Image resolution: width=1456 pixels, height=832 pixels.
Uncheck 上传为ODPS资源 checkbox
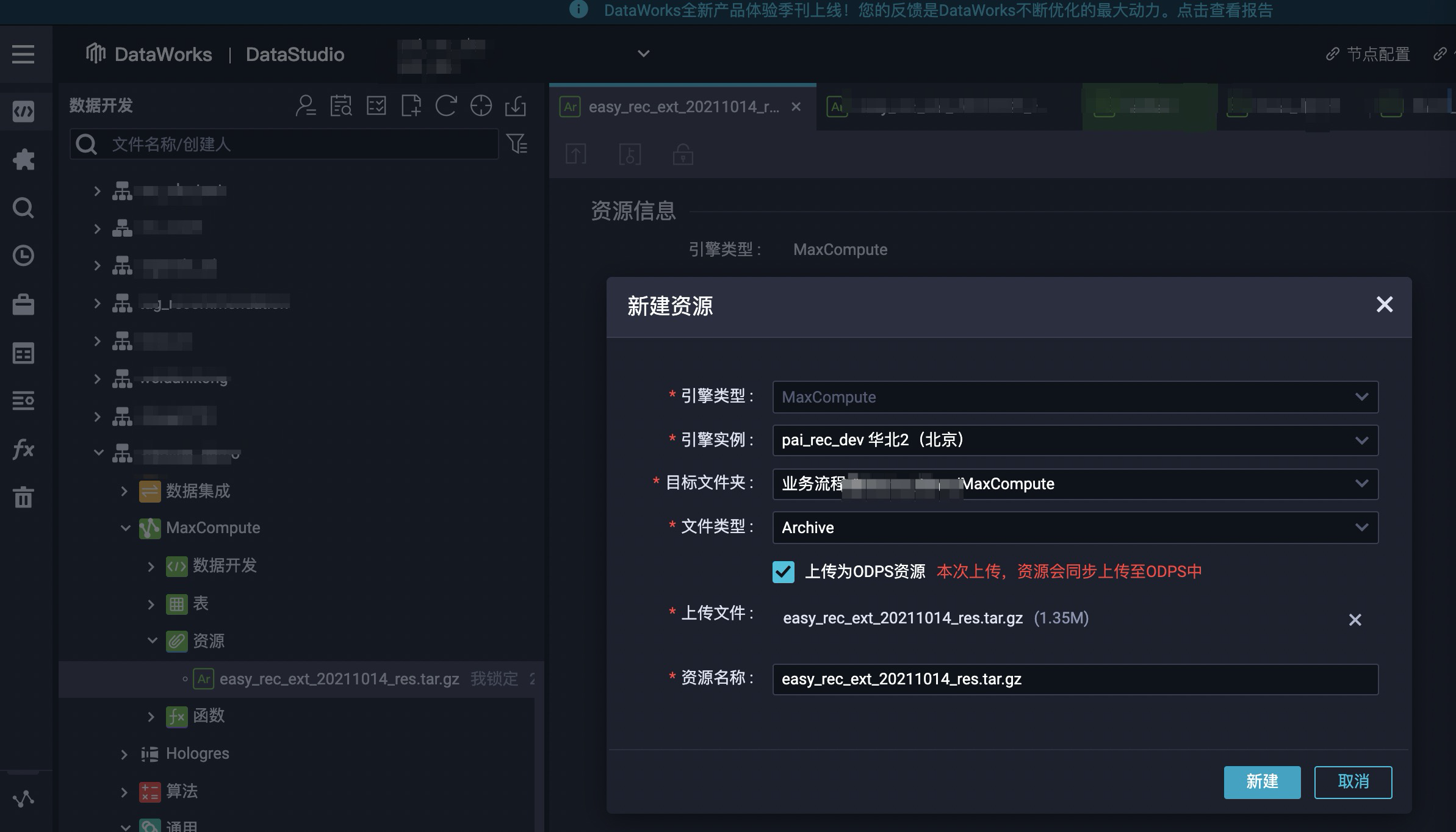coord(783,572)
